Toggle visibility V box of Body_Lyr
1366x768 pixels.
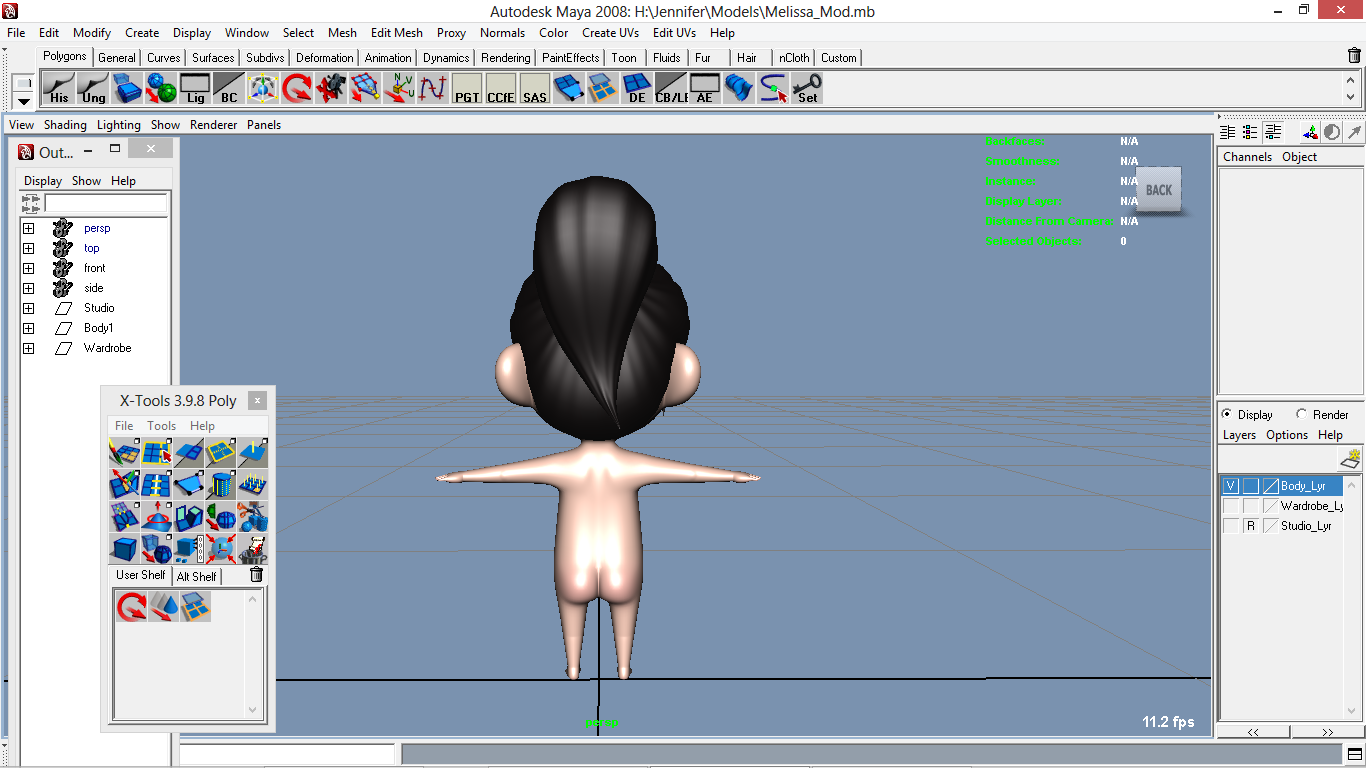[x=1231, y=486]
